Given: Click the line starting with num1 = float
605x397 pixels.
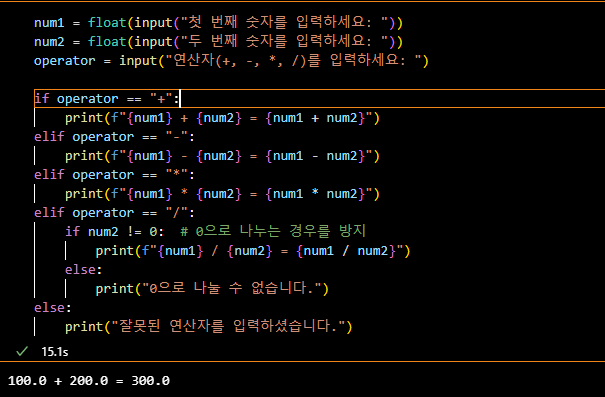Looking at the screenshot, I should point(218,22).
